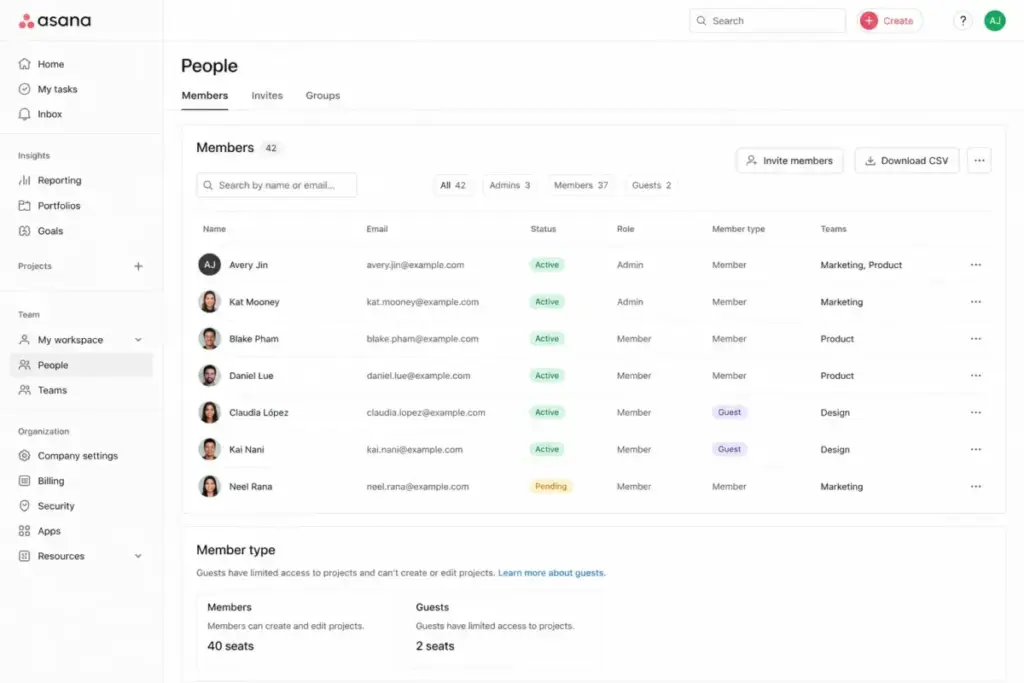This screenshot has width=1024, height=683.
Task: Switch to the Invites tab
Action: pyautogui.click(x=267, y=95)
